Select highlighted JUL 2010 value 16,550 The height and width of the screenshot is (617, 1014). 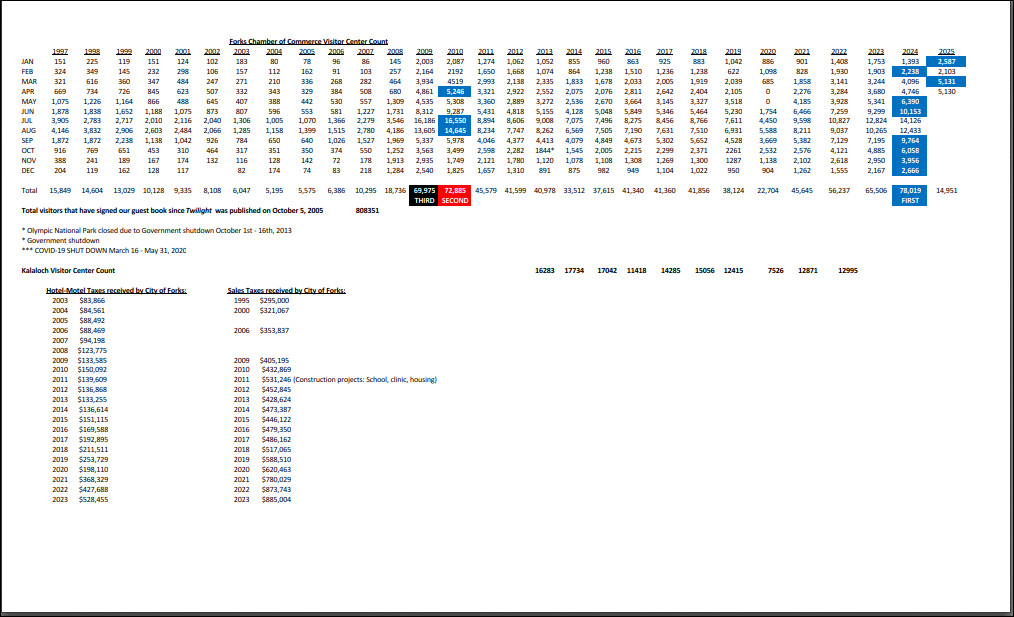click(455, 121)
